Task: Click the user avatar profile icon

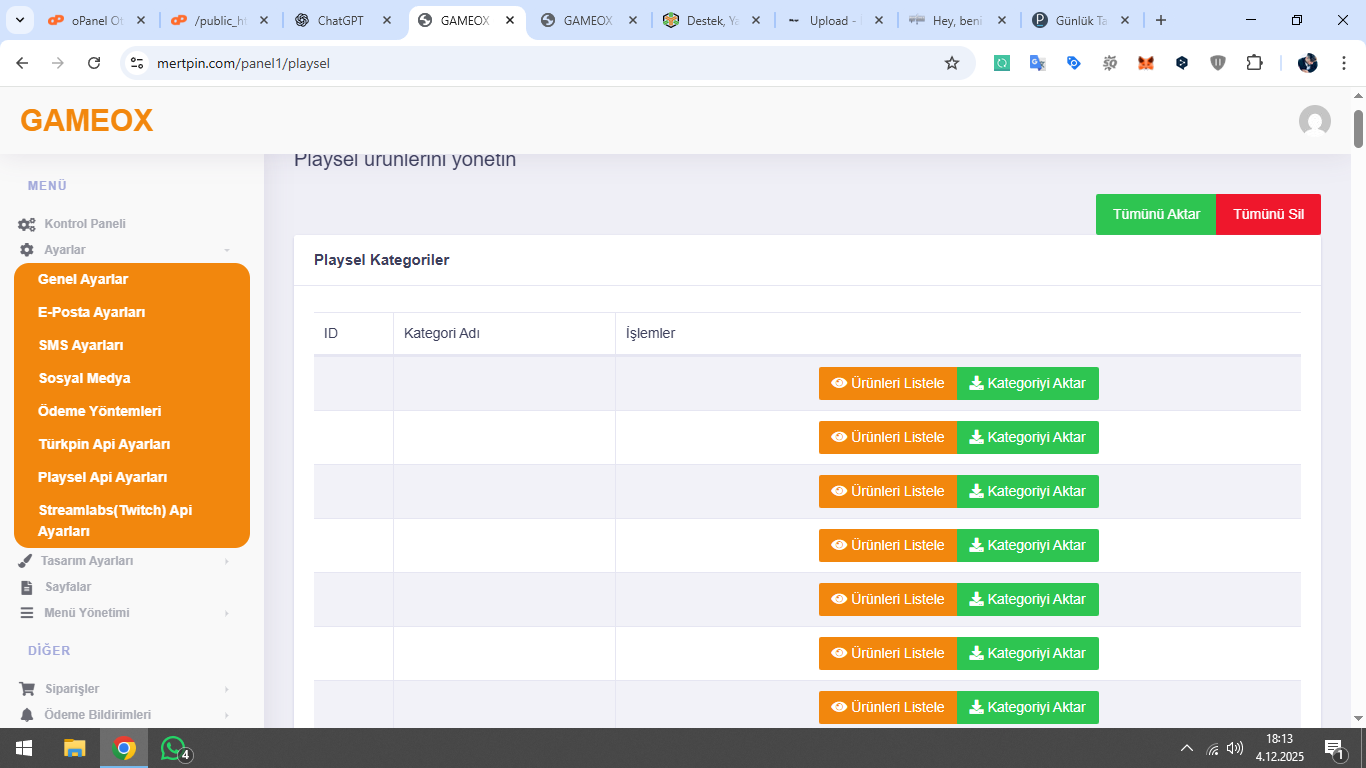Action: click(1314, 121)
